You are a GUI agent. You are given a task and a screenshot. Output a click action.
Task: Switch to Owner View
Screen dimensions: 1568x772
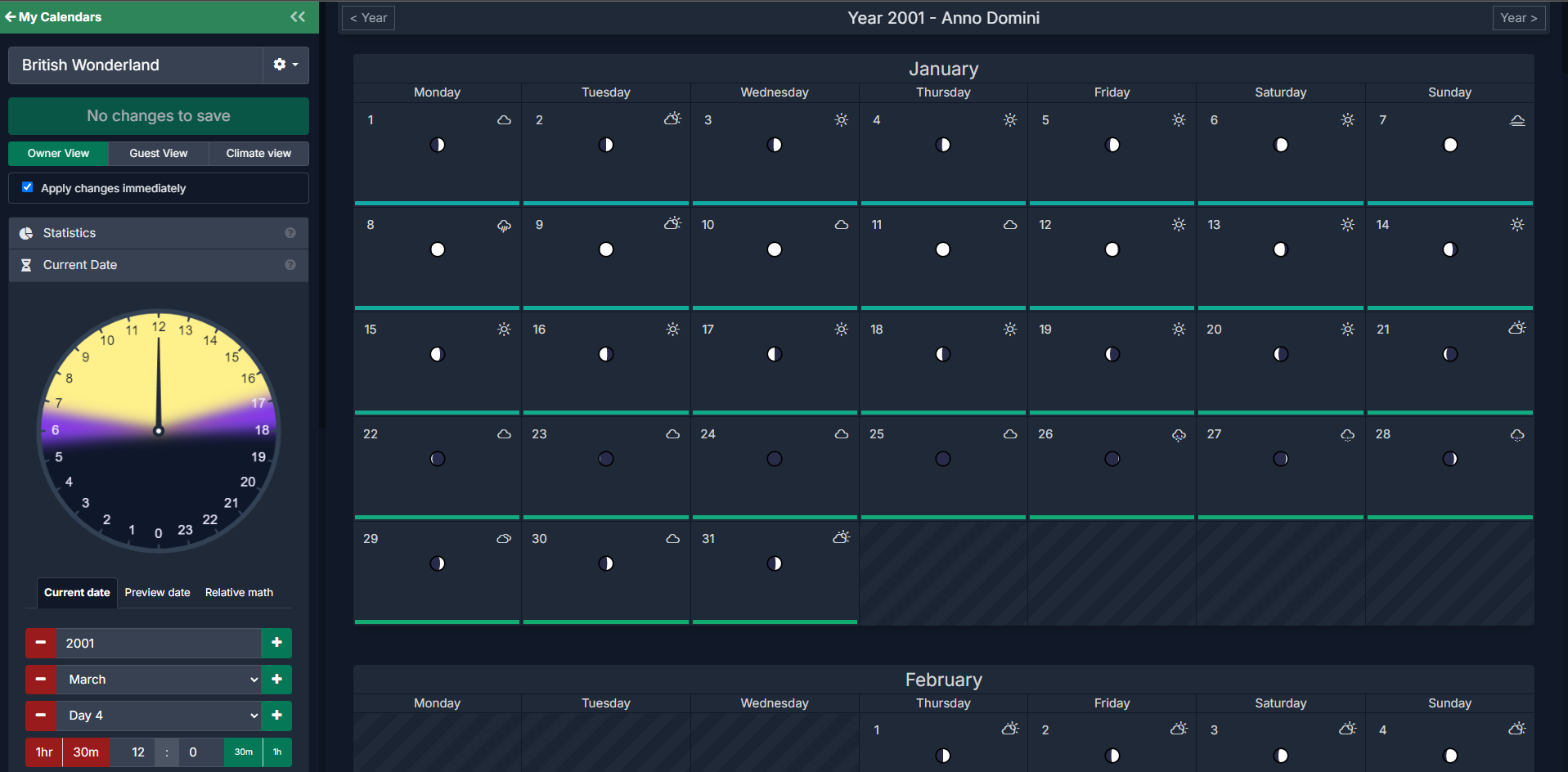point(58,154)
